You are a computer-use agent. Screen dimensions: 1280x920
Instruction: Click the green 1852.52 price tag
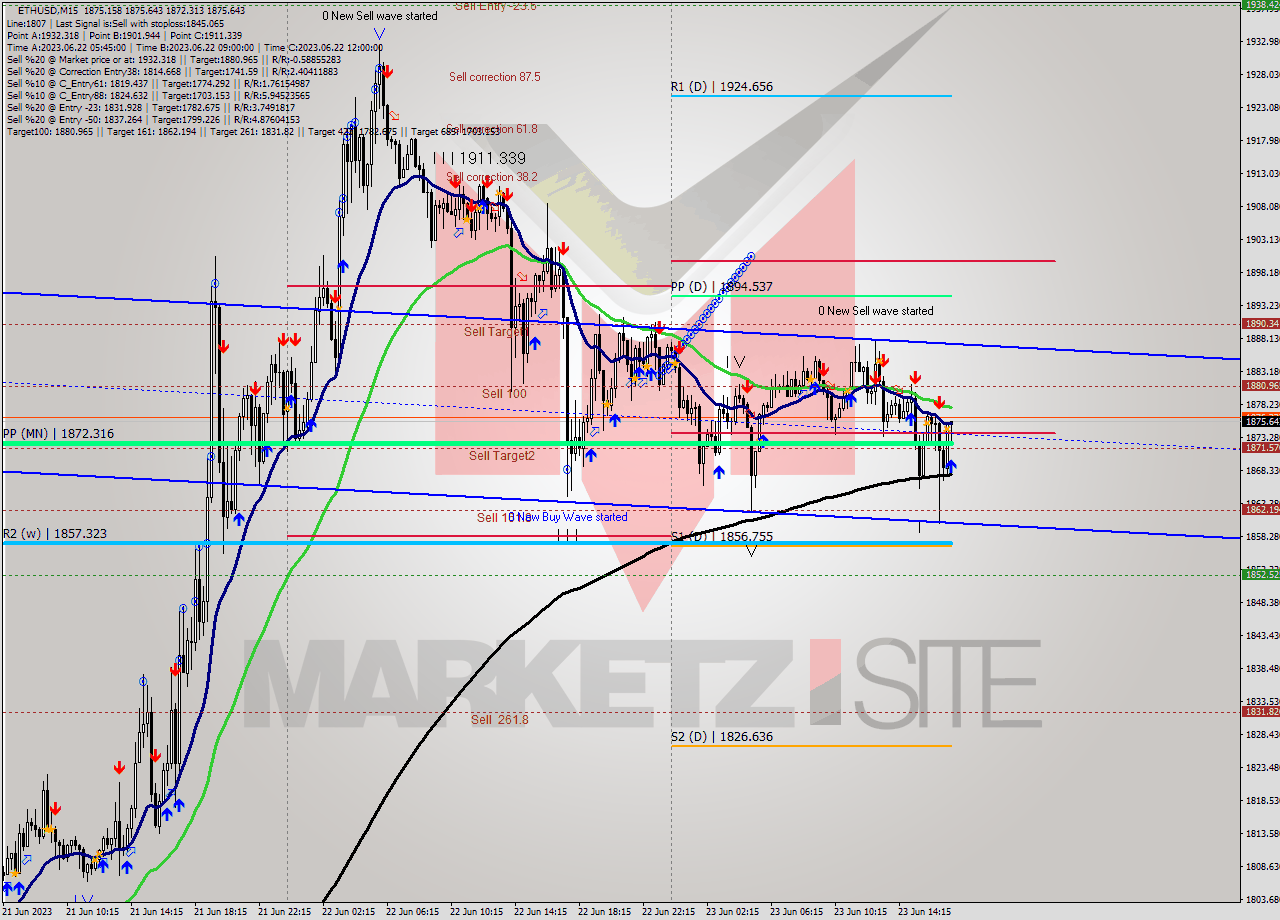pyautogui.click(x=1260, y=574)
